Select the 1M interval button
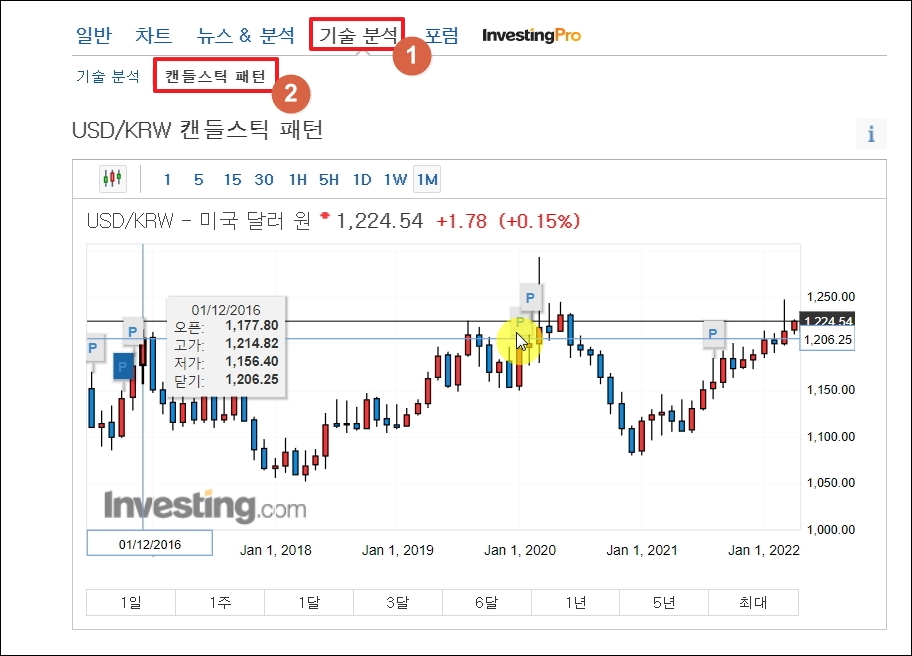This screenshot has width=912, height=656. (x=427, y=179)
